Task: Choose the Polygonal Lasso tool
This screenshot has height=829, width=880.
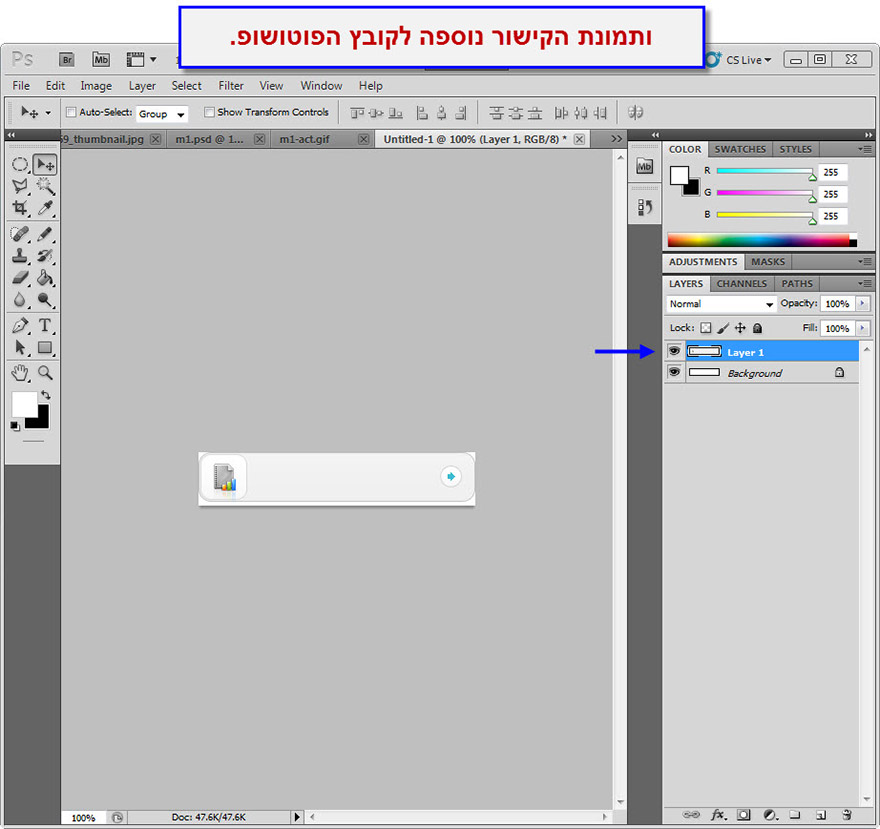Action: click(20, 186)
